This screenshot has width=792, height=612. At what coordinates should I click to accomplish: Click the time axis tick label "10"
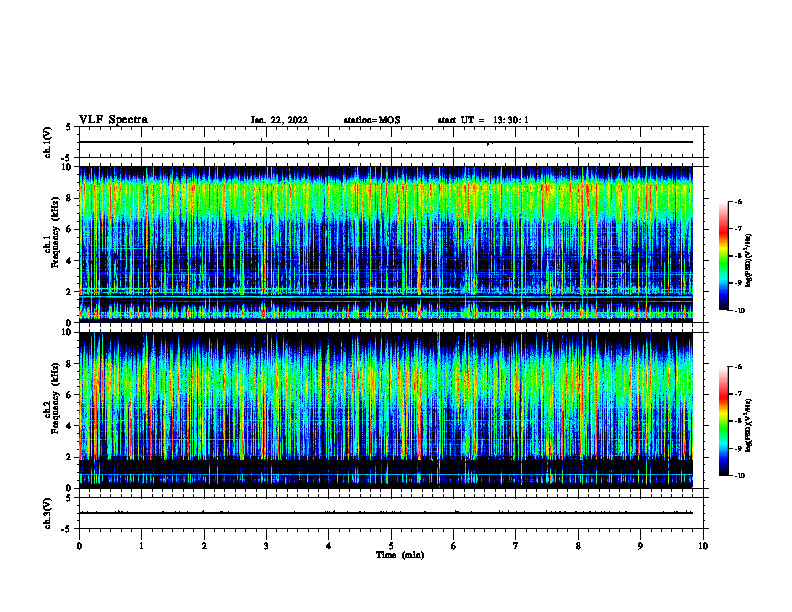(703, 546)
